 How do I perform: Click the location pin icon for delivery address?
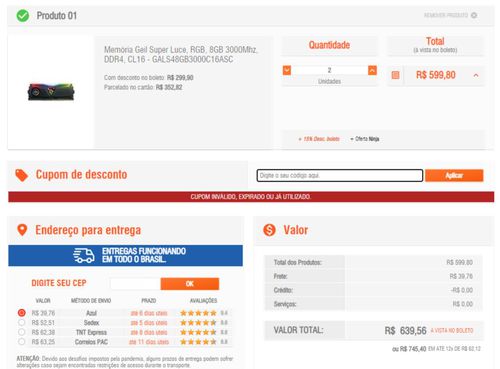[x=22, y=230]
